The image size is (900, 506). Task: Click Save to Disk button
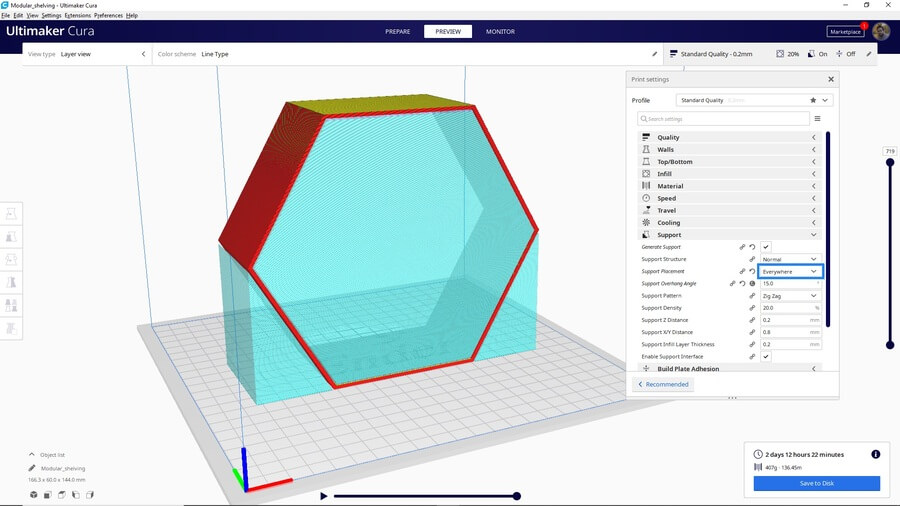click(x=817, y=483)
